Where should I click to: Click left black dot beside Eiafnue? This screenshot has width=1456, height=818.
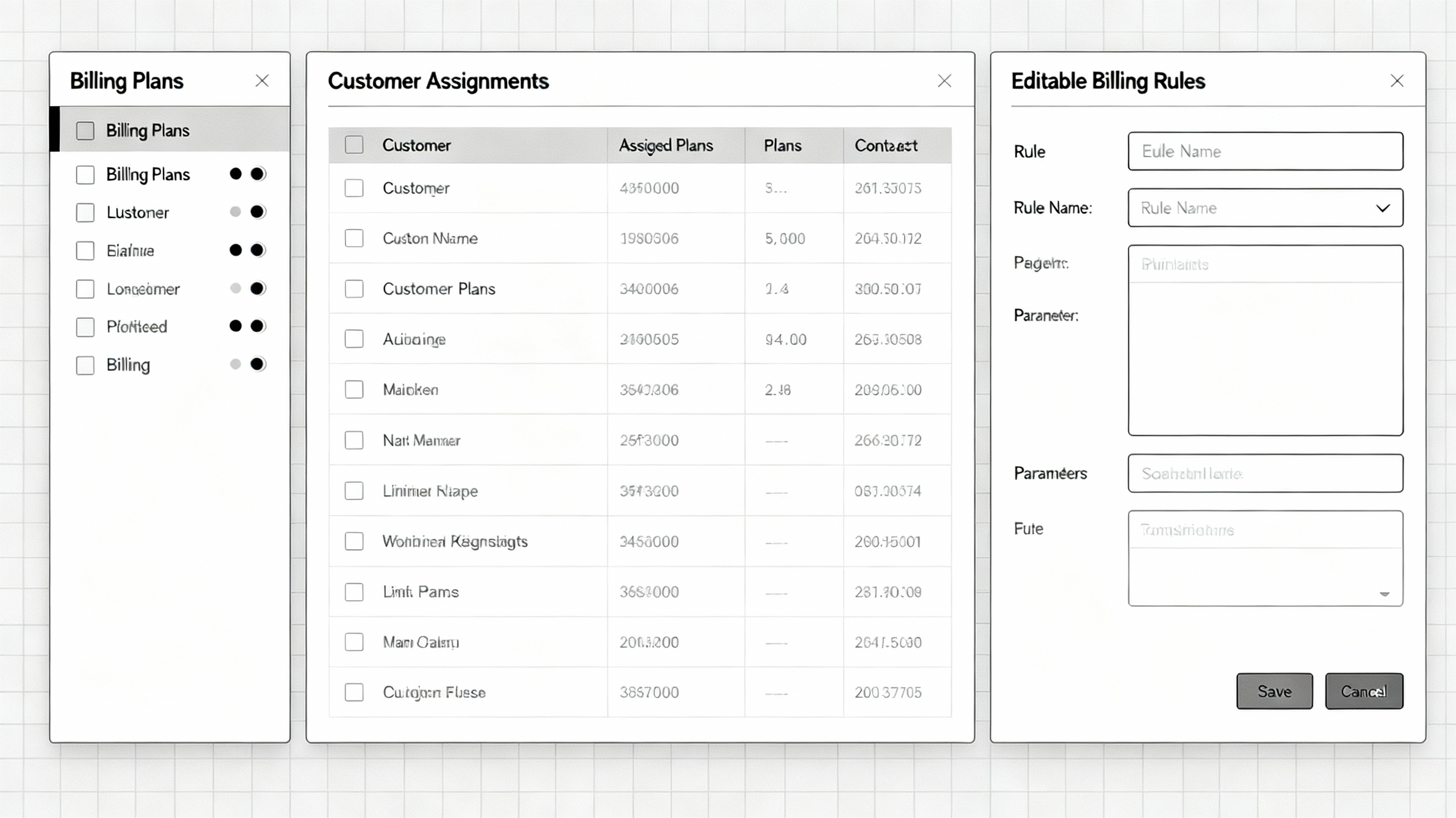pos(236,250)
